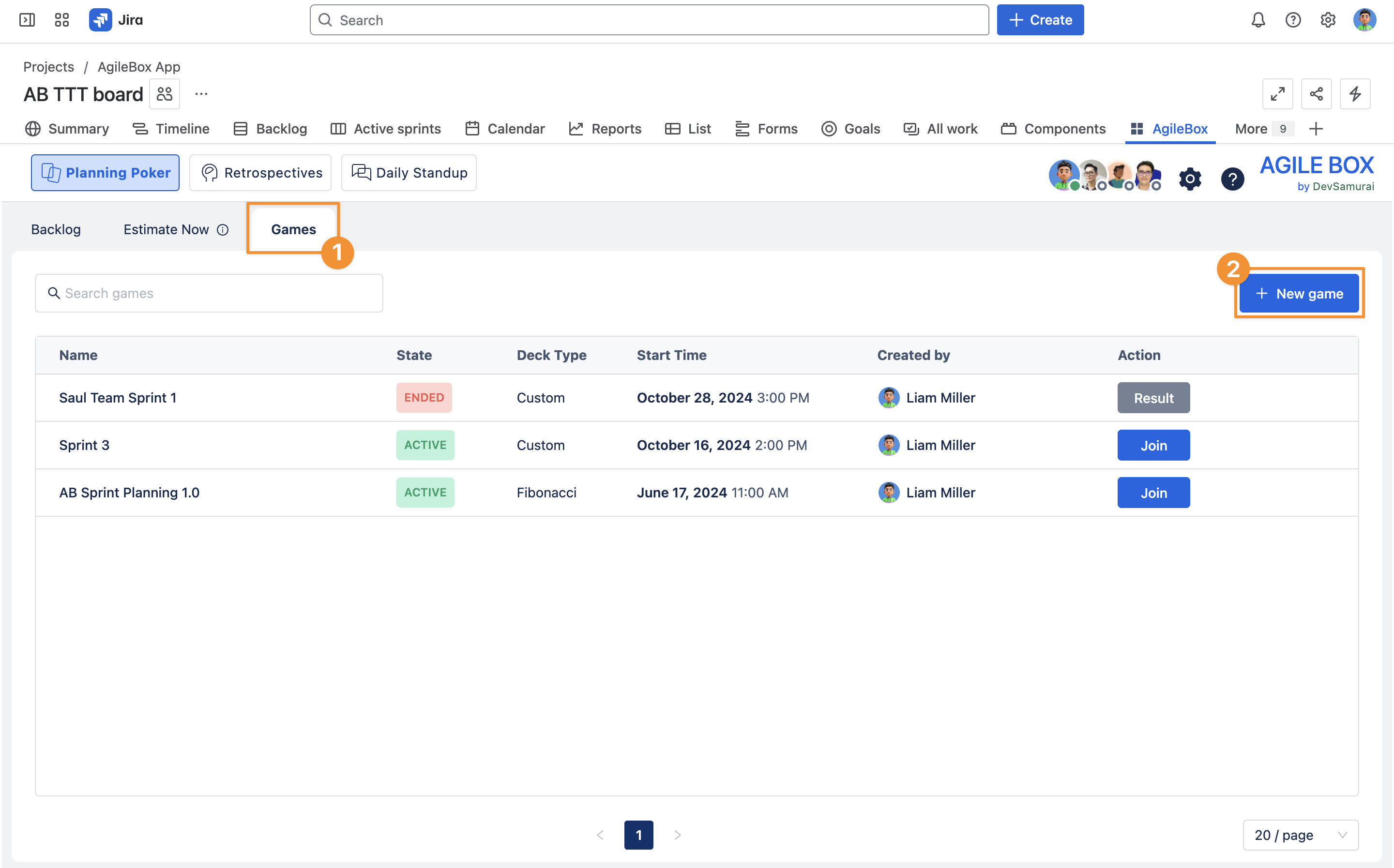Open the automation lightning bolt icon
Screen dimensions: 1394x868
[1355, 94]
